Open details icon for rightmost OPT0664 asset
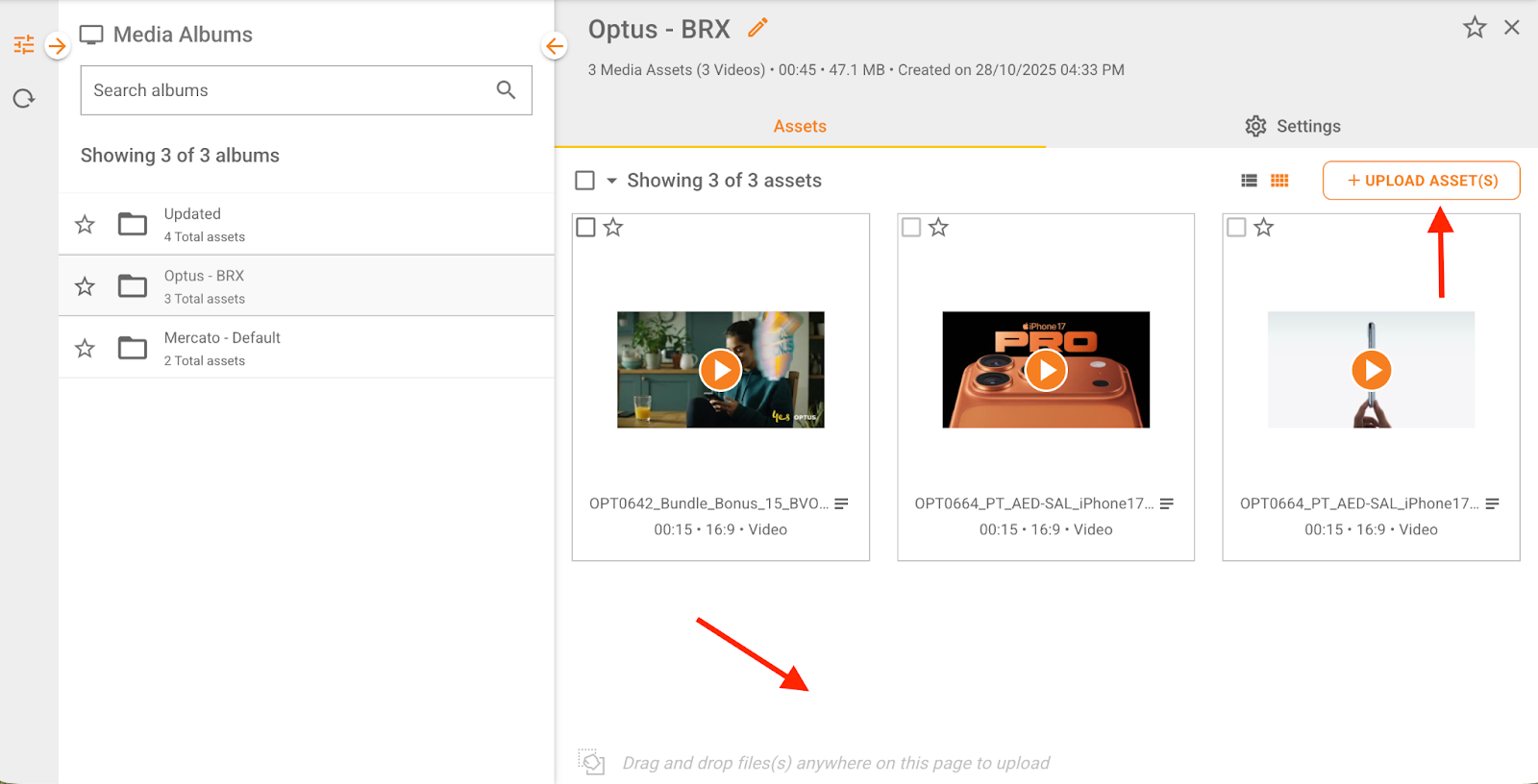This screenshot has width=1538, height=784. tap(1492, 503)
